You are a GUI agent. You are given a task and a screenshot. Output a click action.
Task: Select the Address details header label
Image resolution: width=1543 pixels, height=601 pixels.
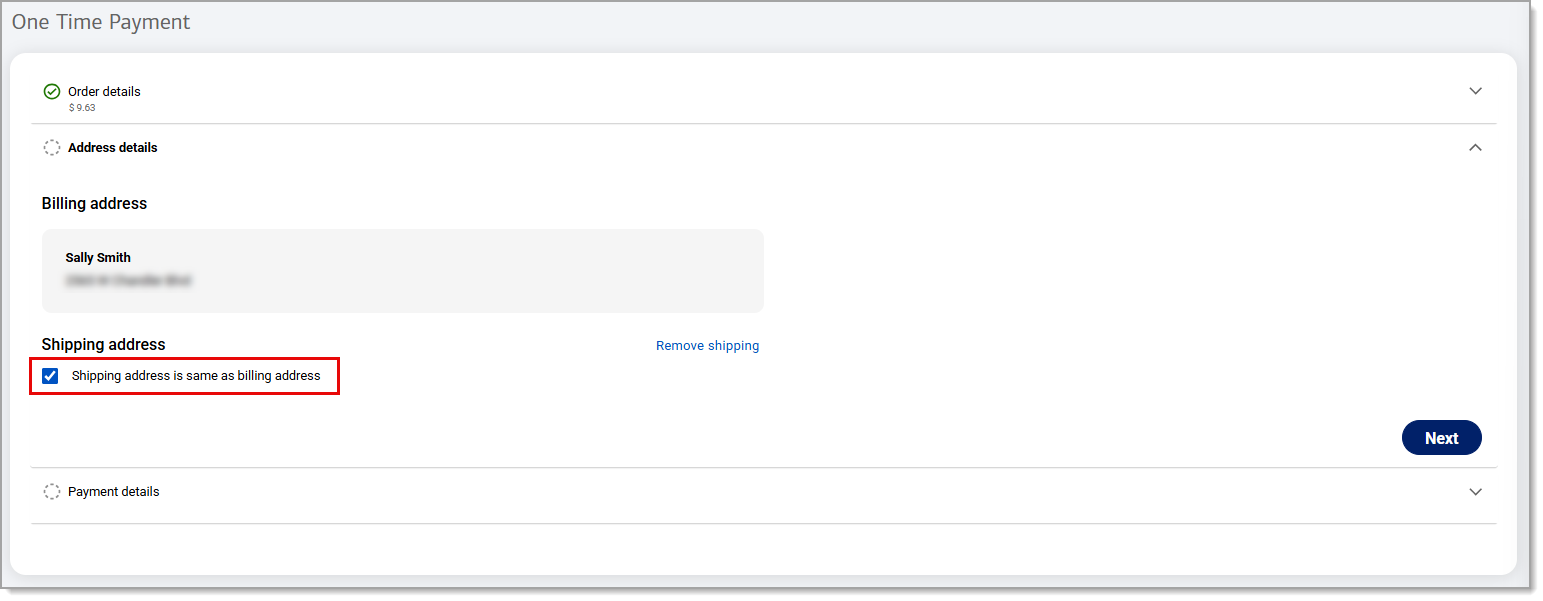pos(113,147)
